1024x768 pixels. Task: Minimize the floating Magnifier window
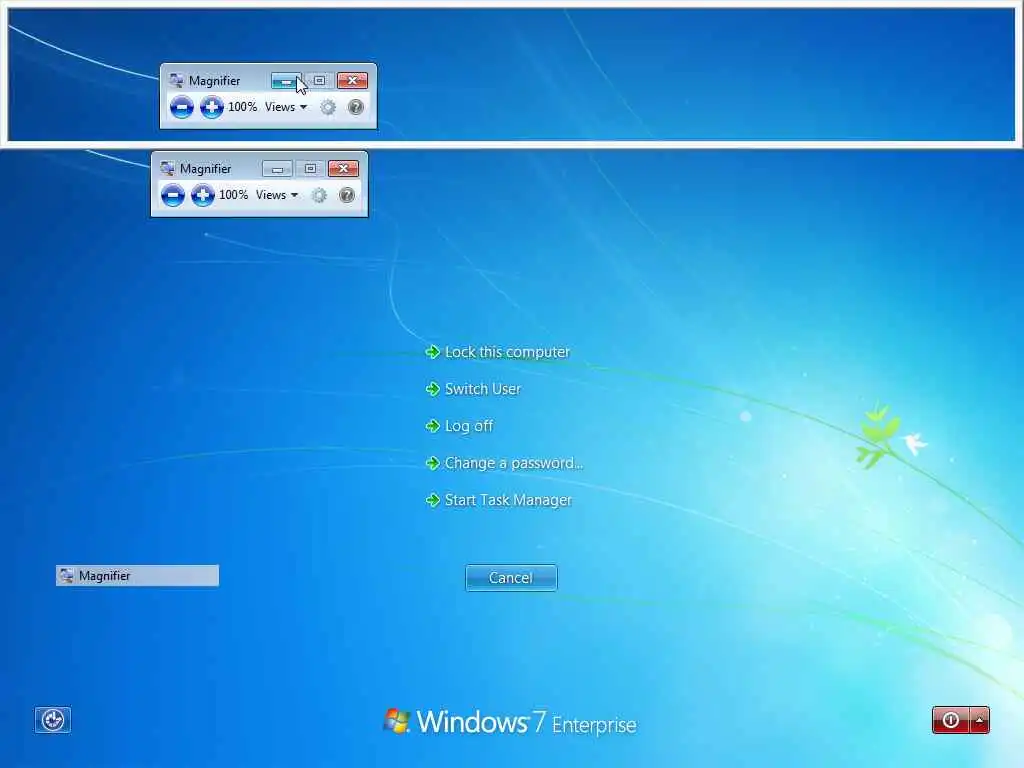pos(277,169)
